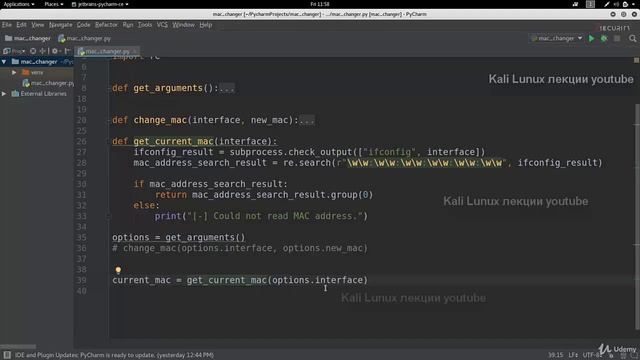Open the Run menu
The width and height of the screenshot is (640, 360).
click(x=128, y=25)
